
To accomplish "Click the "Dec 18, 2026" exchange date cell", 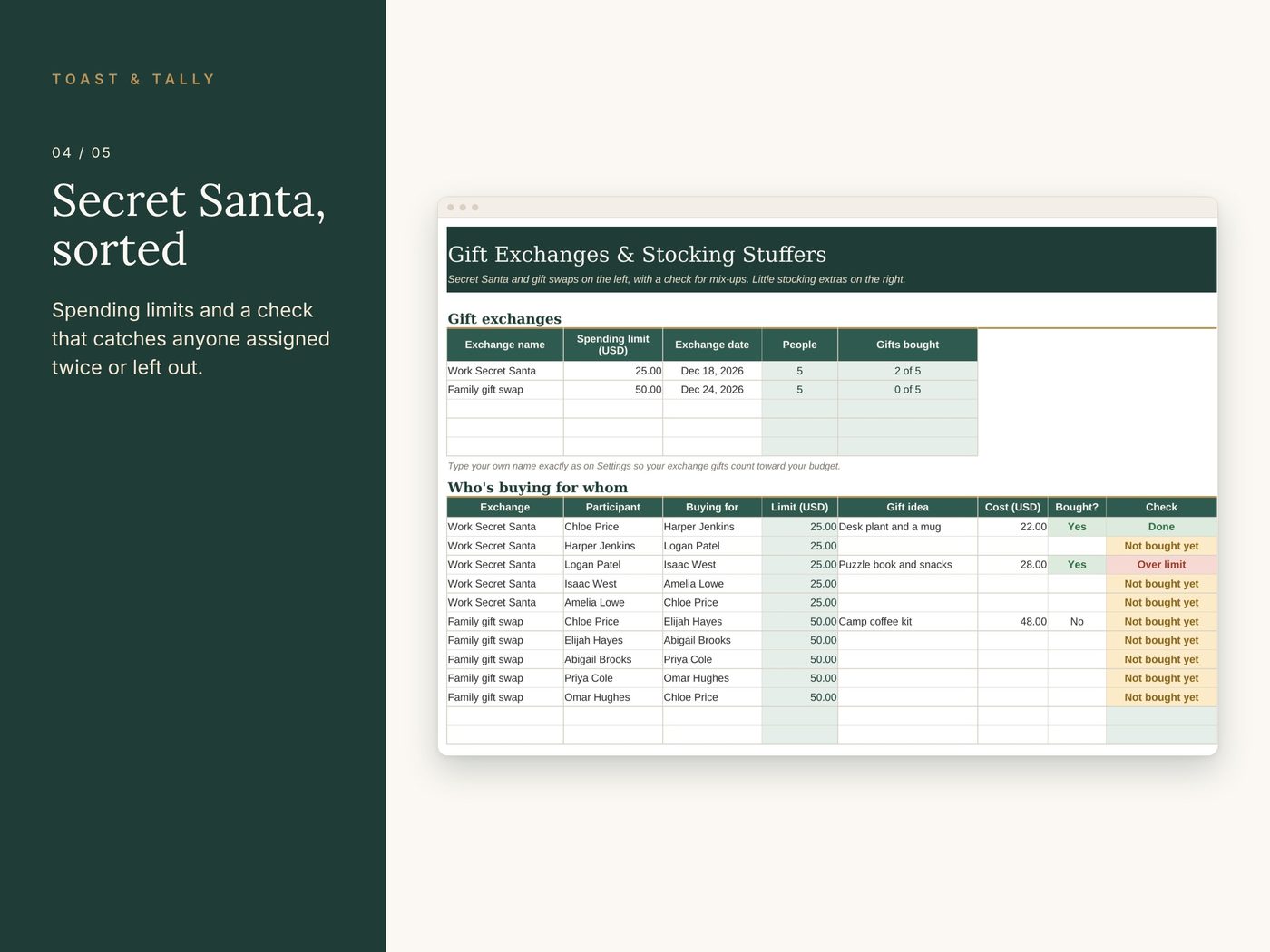I will [712, 371].
